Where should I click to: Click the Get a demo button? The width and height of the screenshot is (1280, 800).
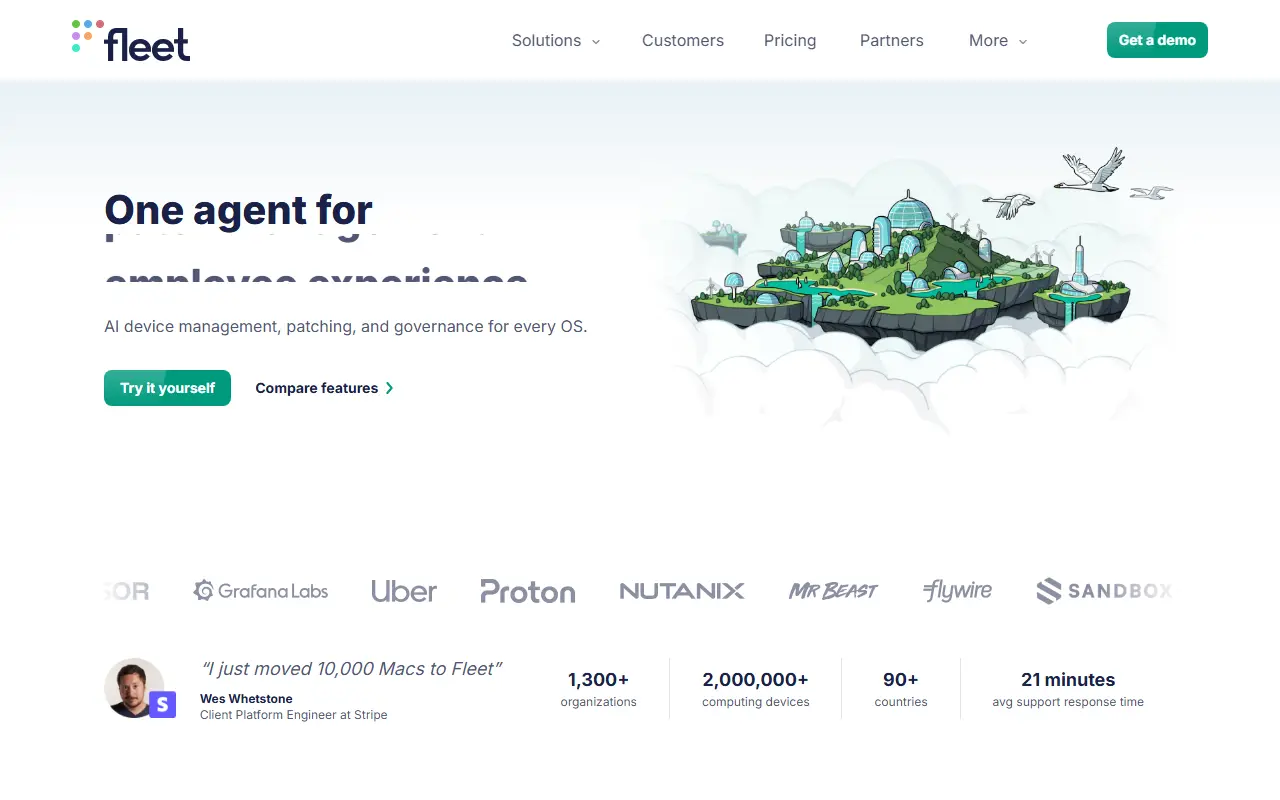(1157, 40)
